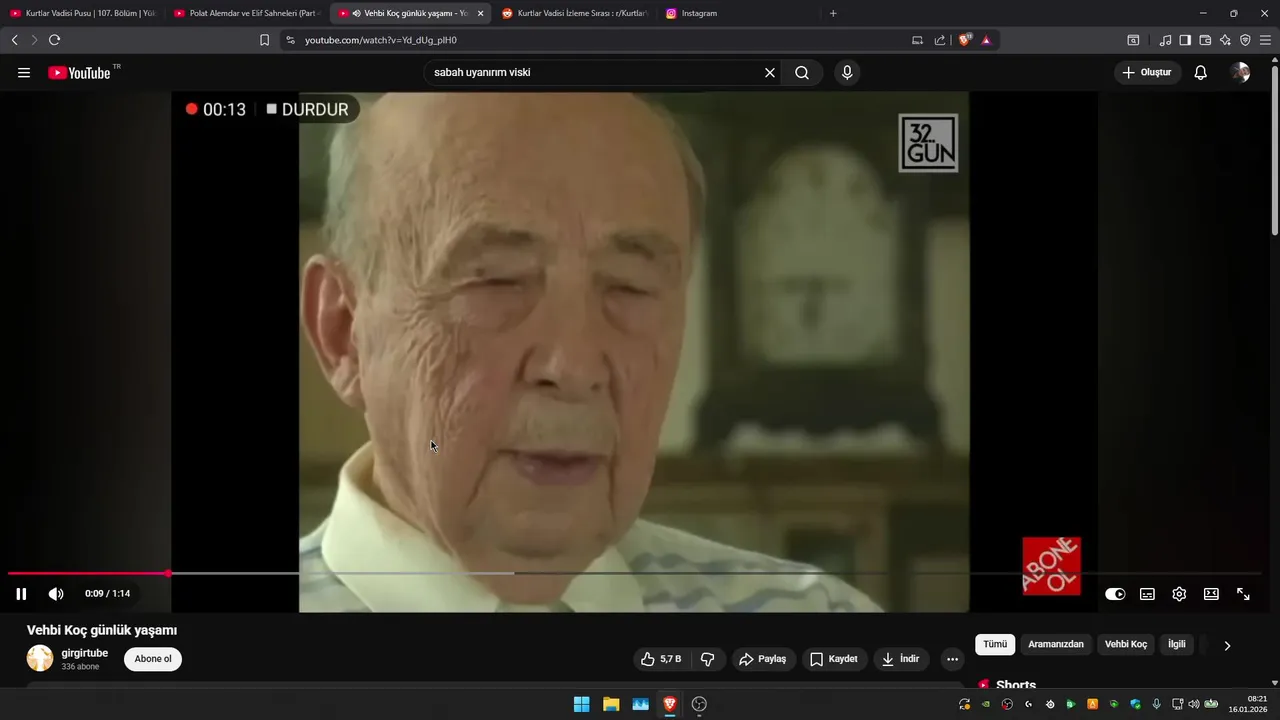The image size is (1280, 720).
Task: Select the Aramanızdan filter chip
Action: click(x=1056, y=645)
